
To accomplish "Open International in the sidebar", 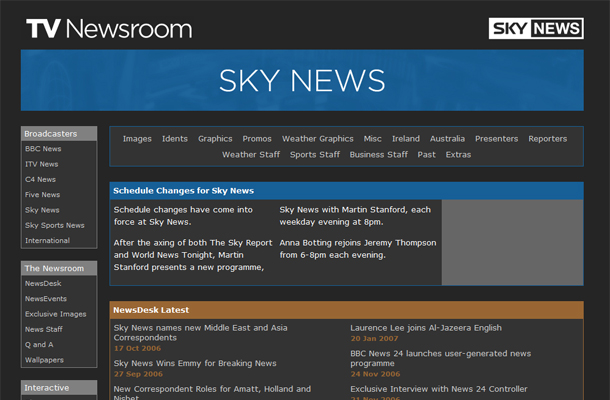I will [47, 240].
